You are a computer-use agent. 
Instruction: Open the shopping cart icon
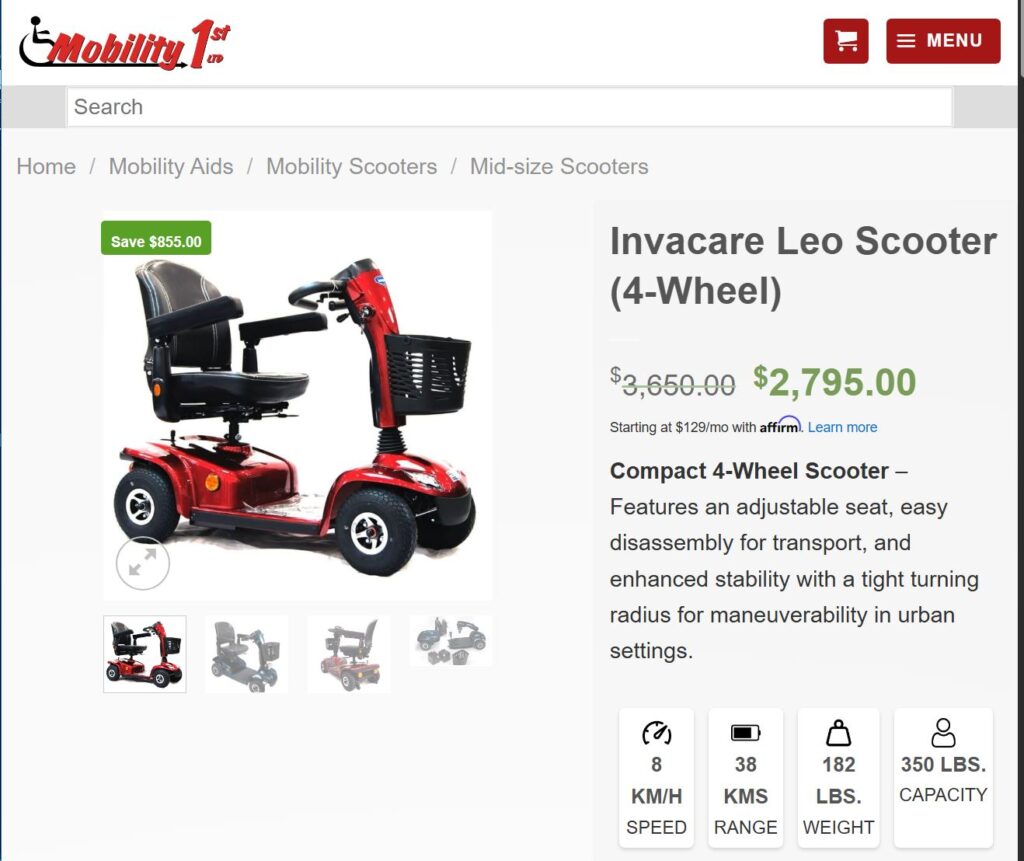(x=846, y=41)
